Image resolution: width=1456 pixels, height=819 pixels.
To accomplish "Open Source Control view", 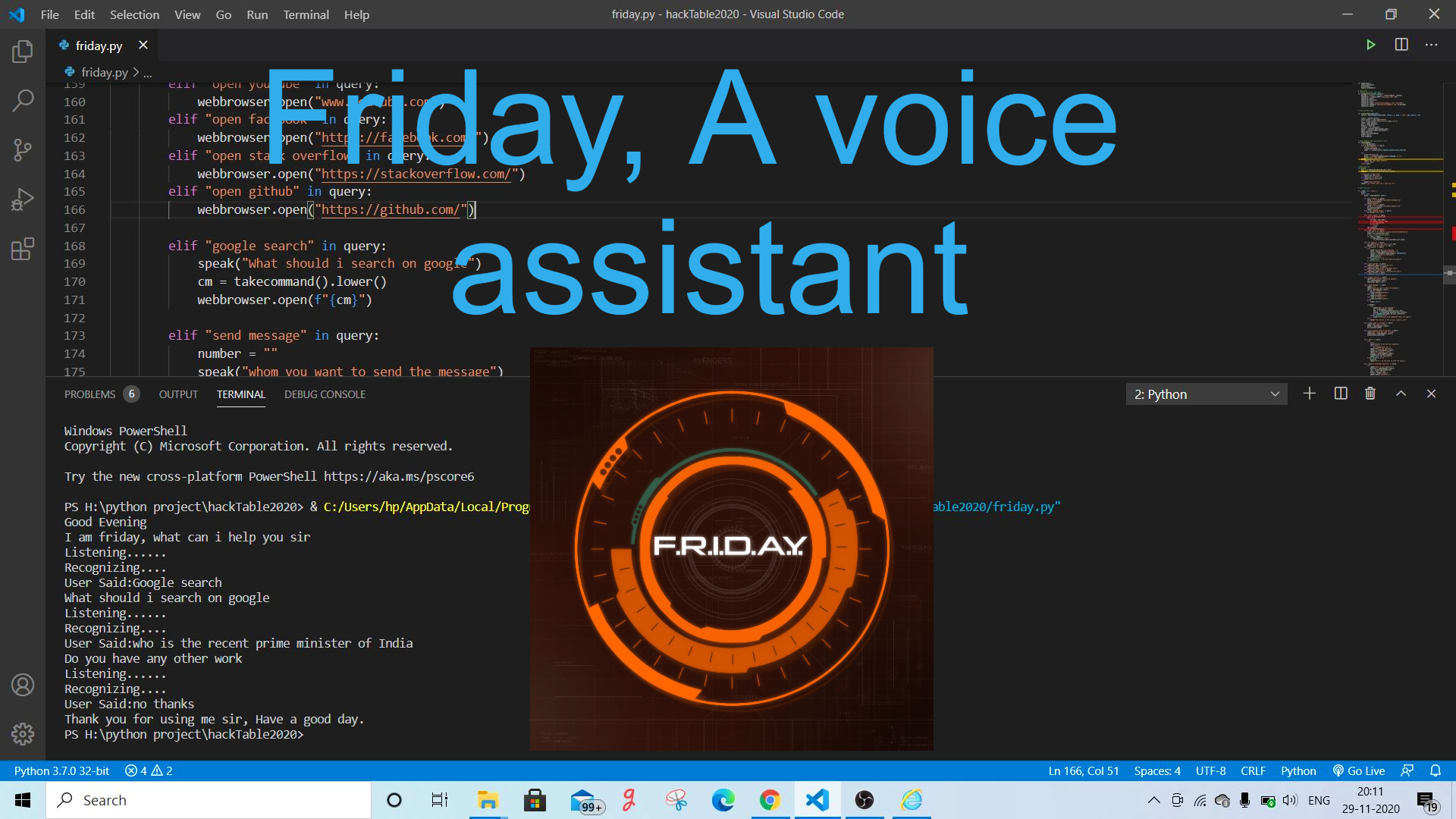I will click(23, 149).
